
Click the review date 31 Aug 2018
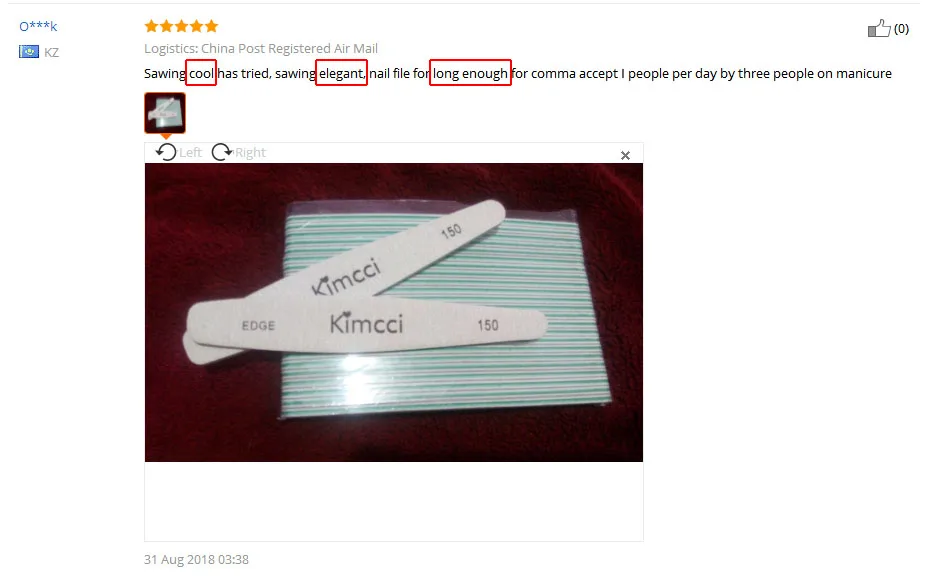[196, 559]
